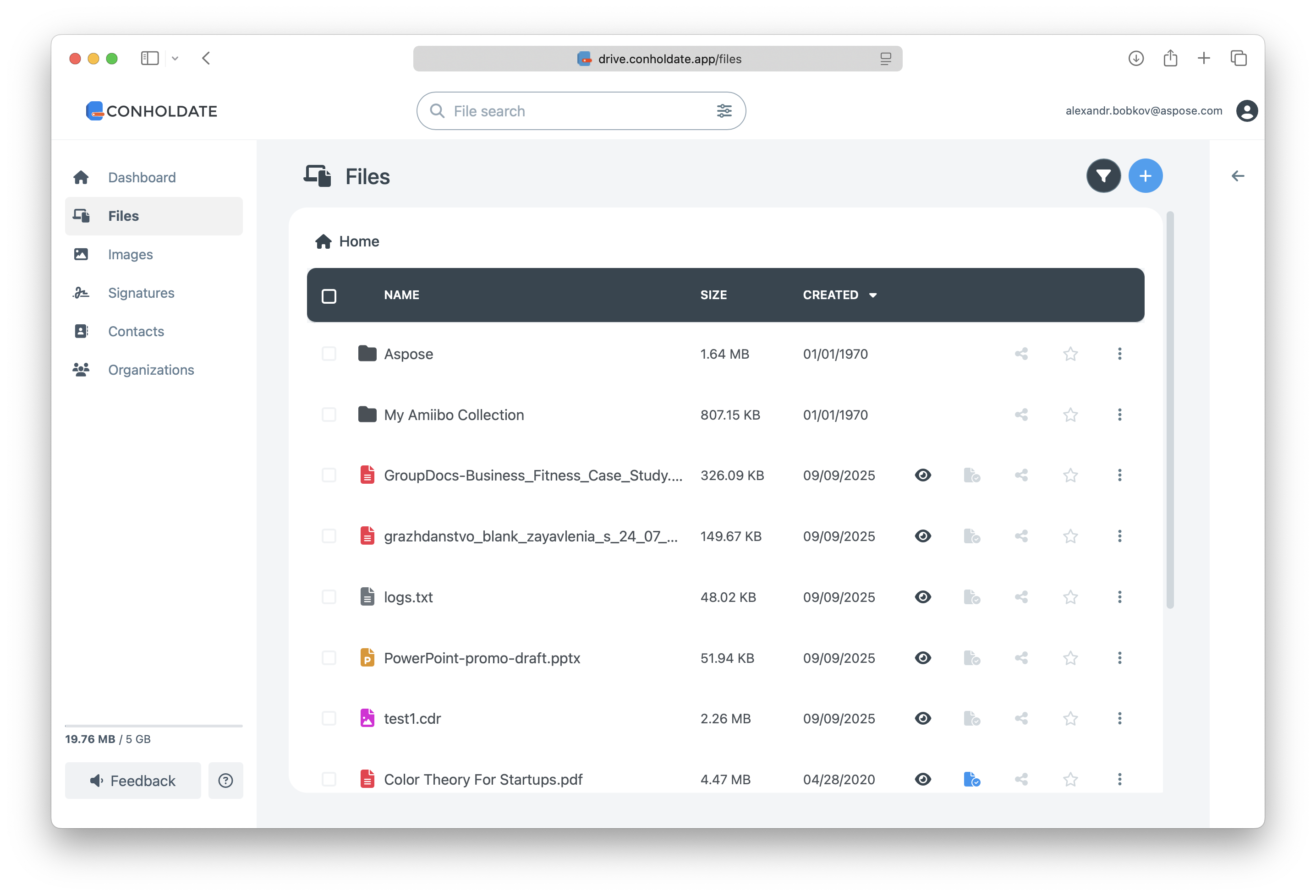Collapse right panel with arrow icon
The image size is (1316, 896).
[x=1237, y=176]
